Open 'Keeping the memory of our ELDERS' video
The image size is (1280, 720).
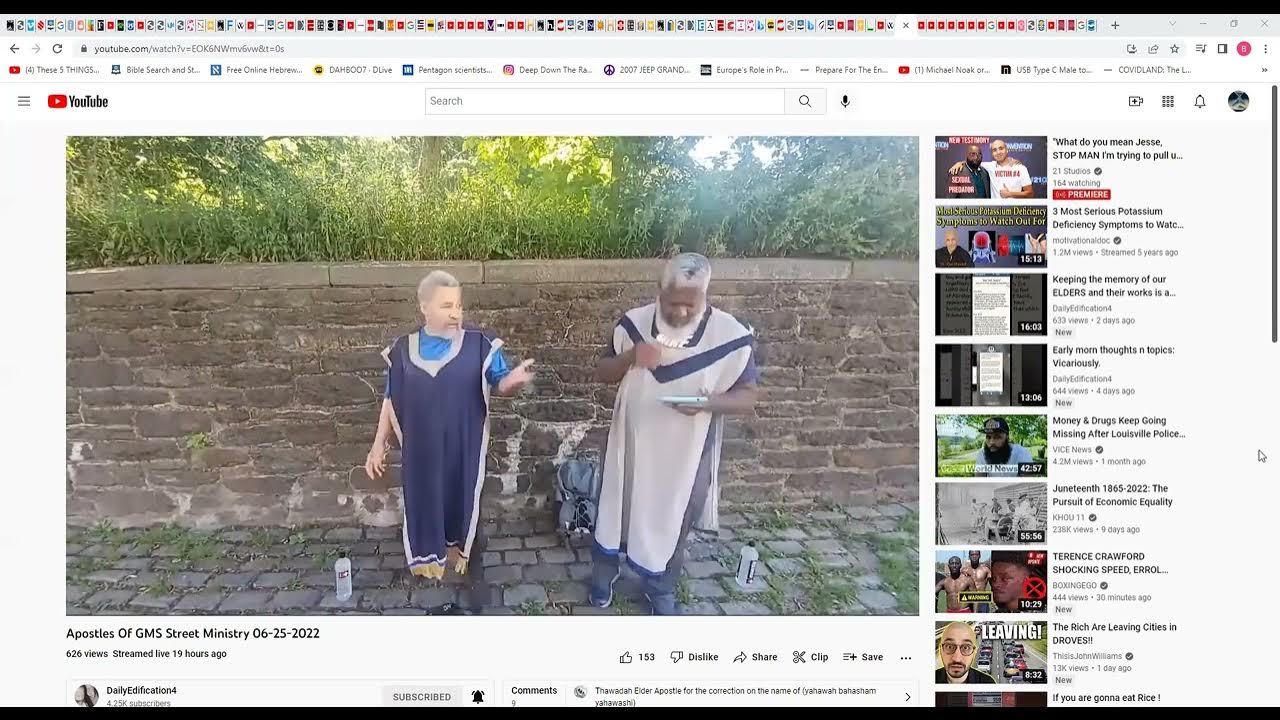[1114, 286]
